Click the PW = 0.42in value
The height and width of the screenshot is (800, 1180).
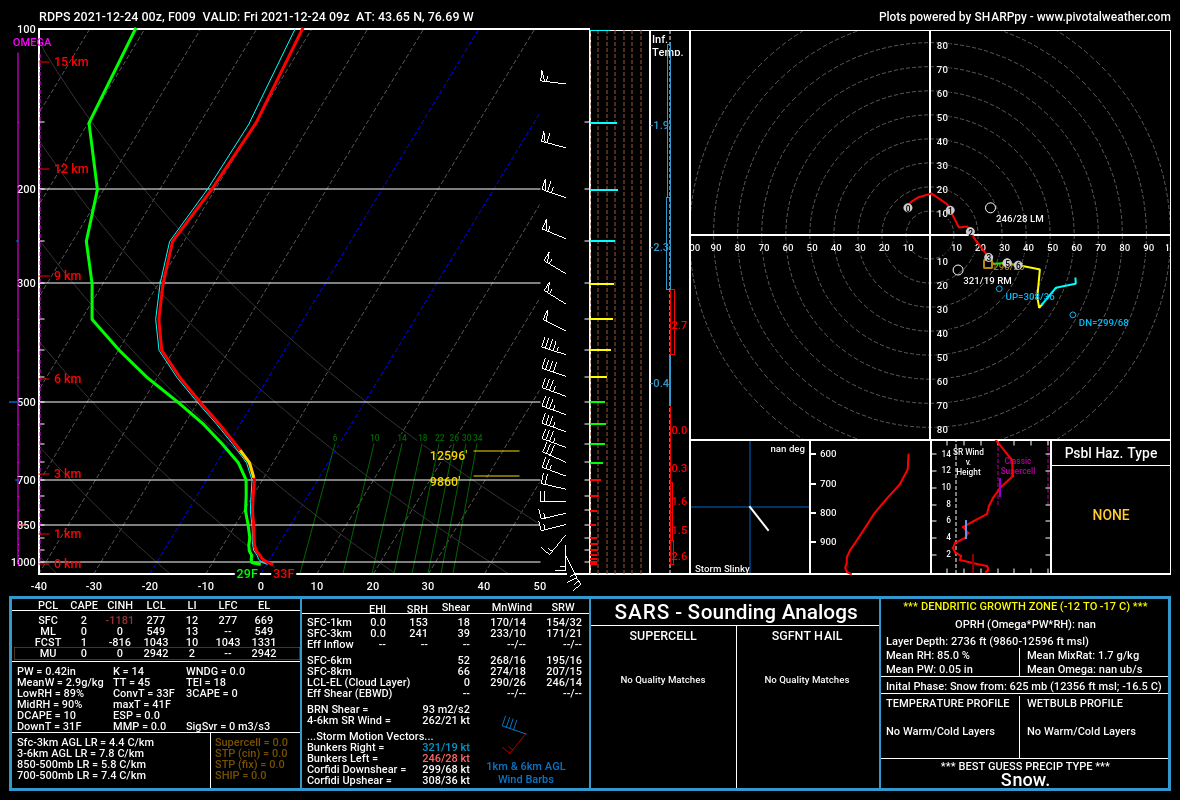46,671
